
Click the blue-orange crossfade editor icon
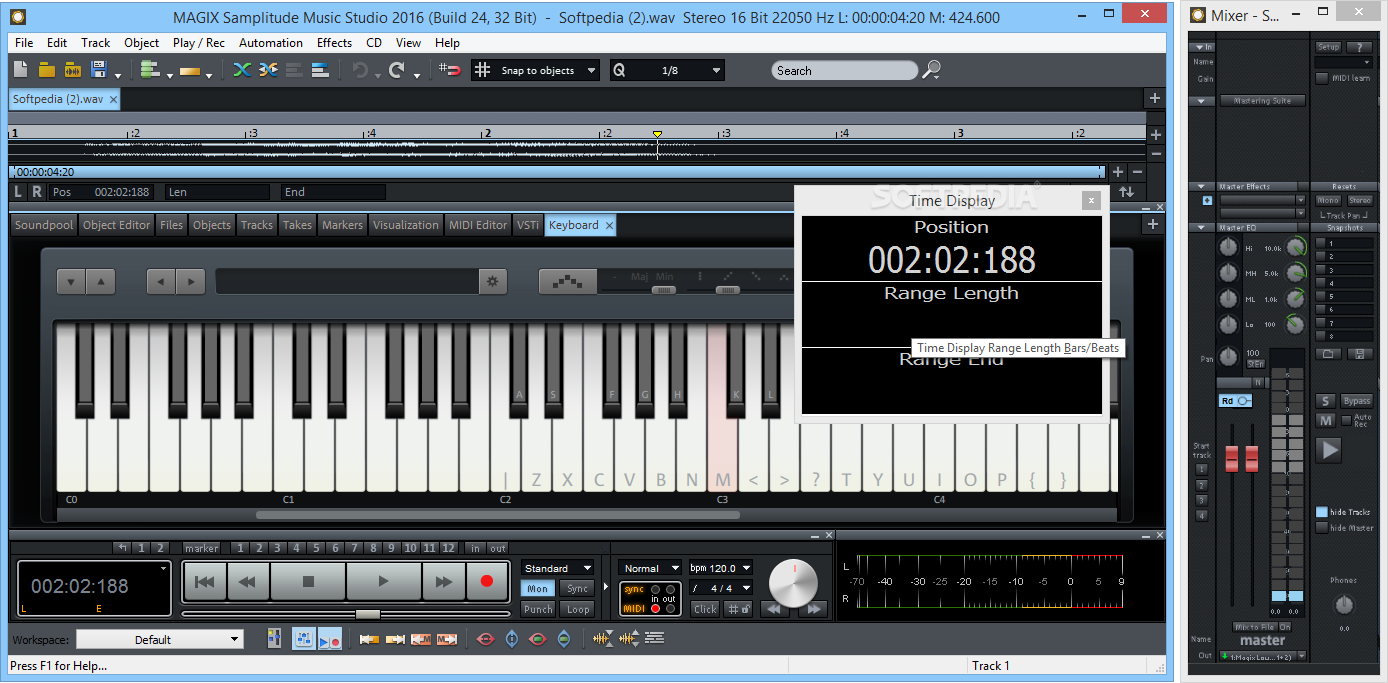tap(267, 70)
